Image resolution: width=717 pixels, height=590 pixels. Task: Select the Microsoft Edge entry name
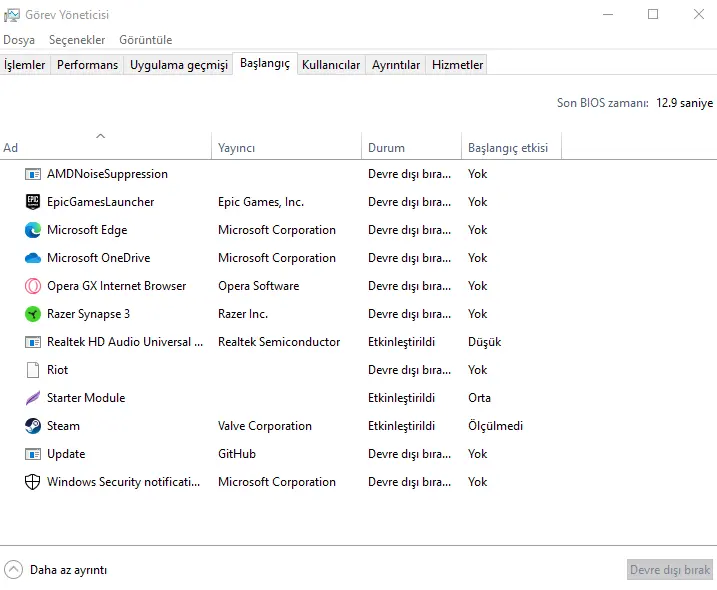pos(87,230)
